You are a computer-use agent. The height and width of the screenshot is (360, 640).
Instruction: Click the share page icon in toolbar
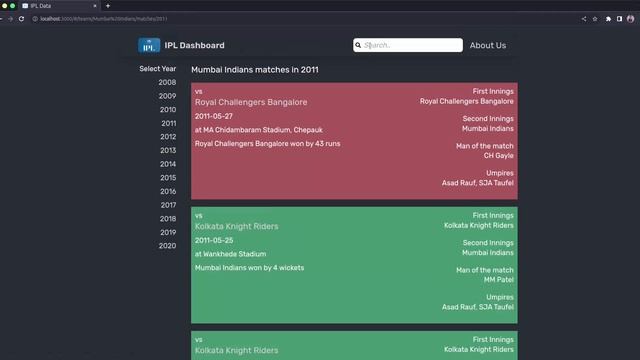tap(584, 19)
